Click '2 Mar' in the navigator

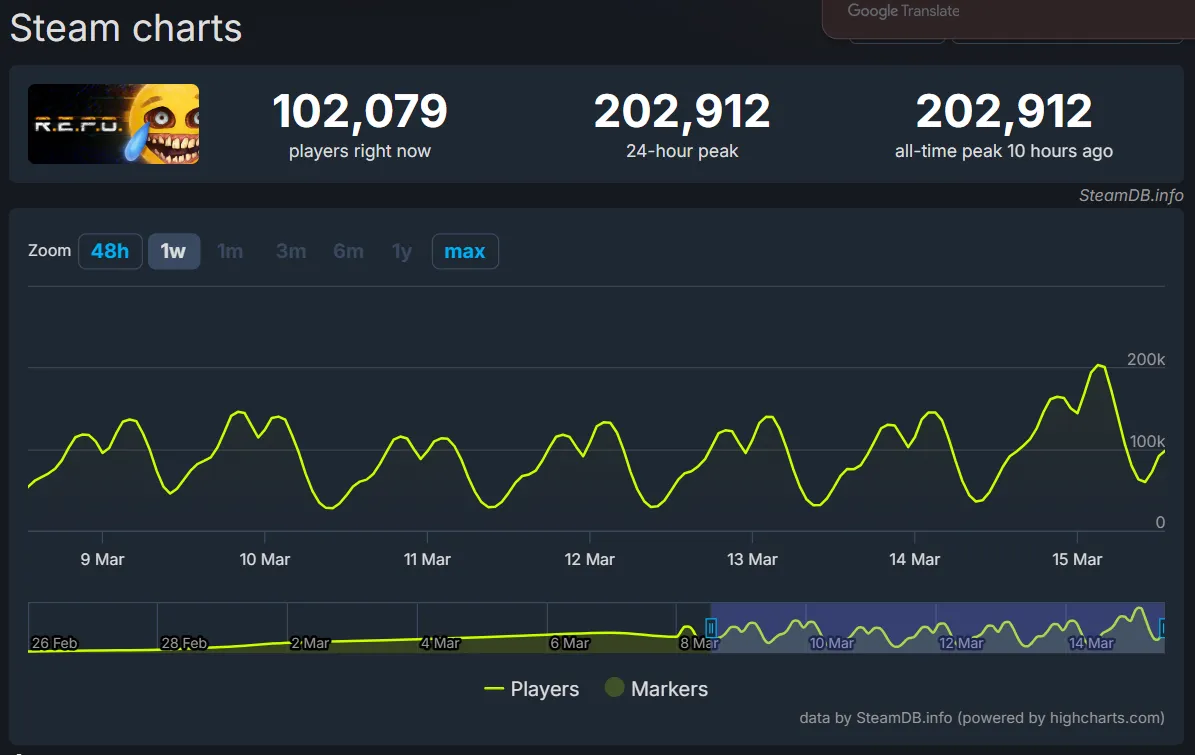[x=310, y=643]
